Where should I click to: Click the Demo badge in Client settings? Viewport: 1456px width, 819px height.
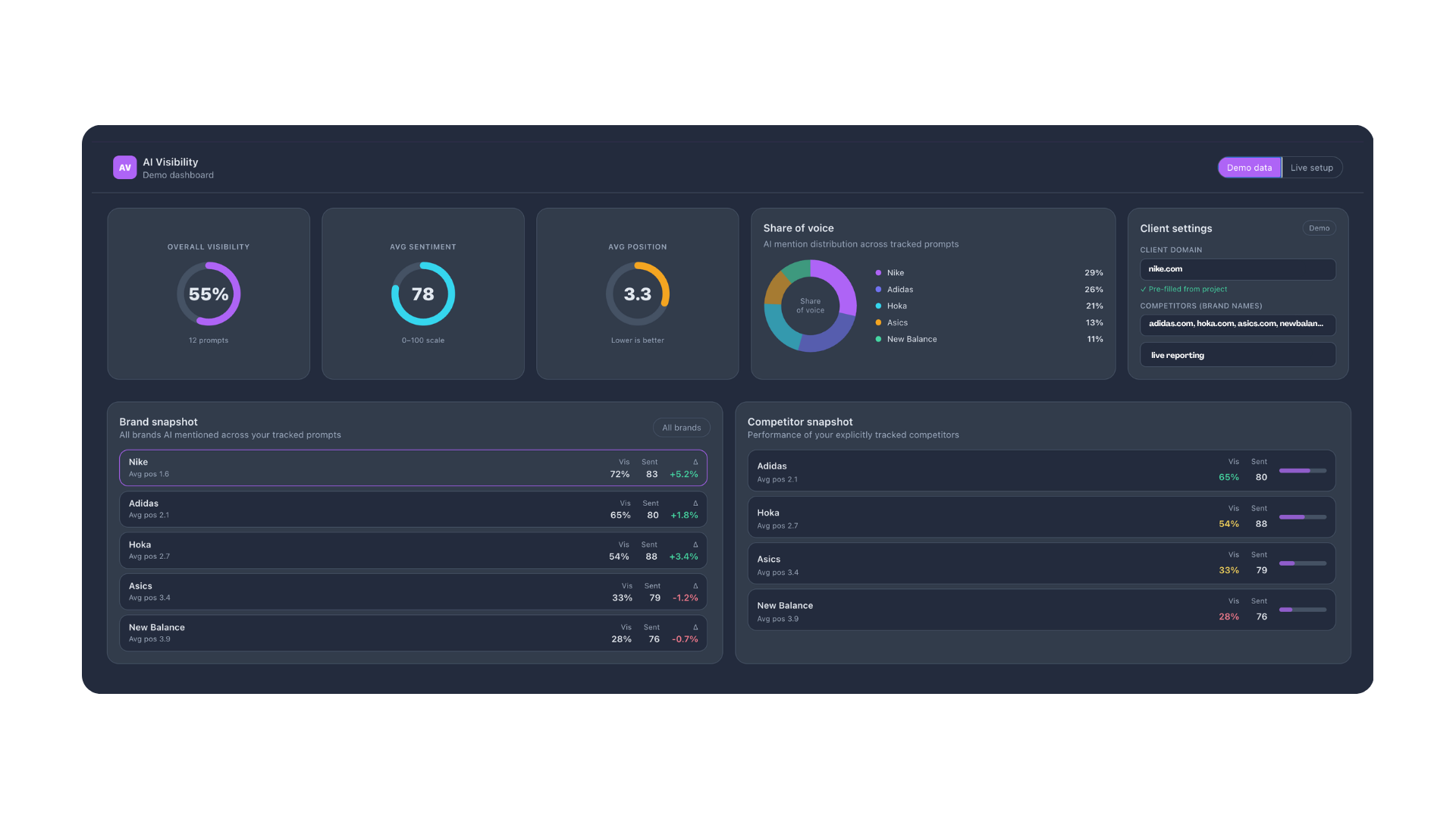tap(1319, 228)
